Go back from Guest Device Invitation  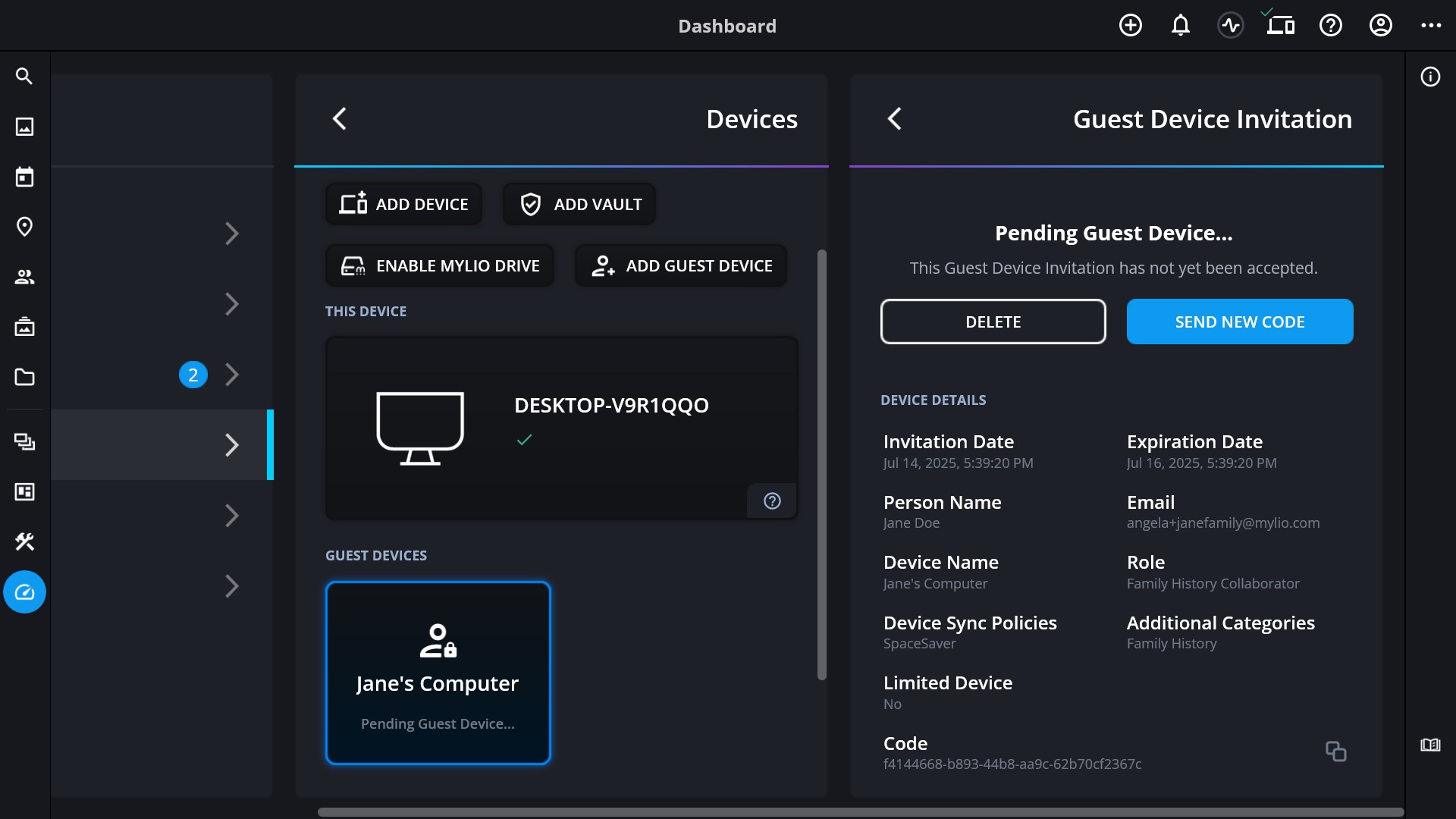[895, 118]
